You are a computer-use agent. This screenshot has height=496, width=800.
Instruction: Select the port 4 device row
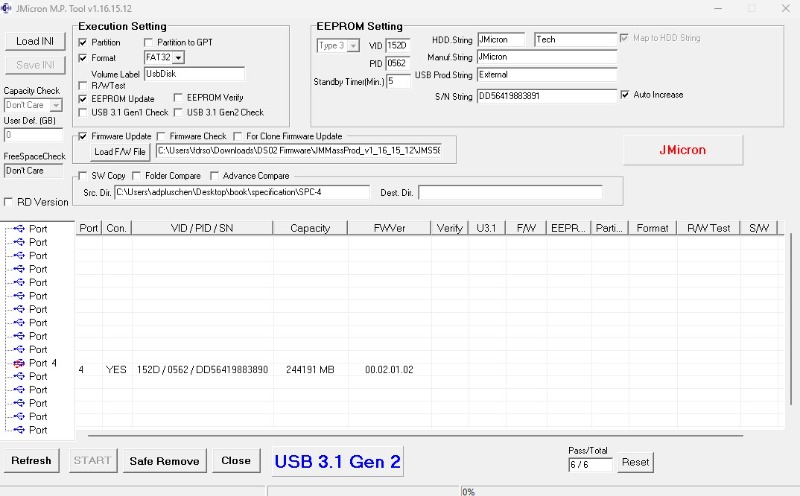coord(300,369)
